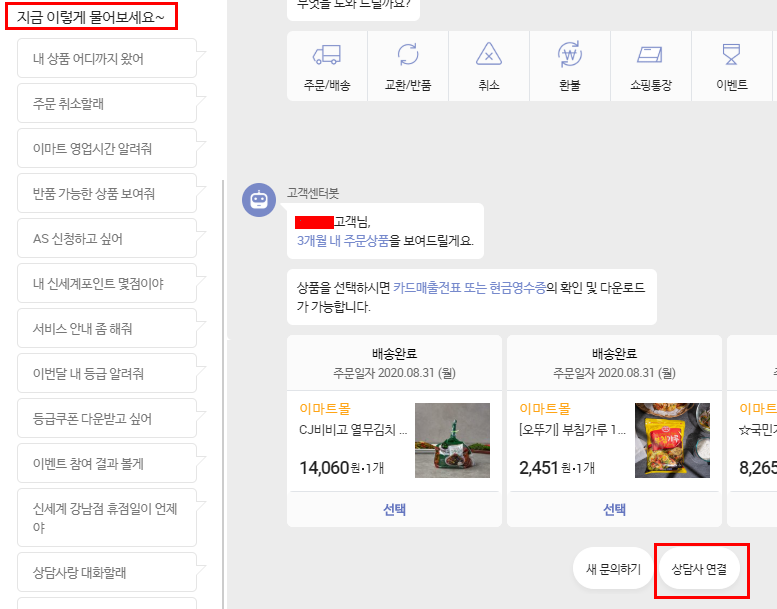Click '이벤트 참여 결과 볼게' suggestion
Viewport: 777px width, 609px height.
107,464
